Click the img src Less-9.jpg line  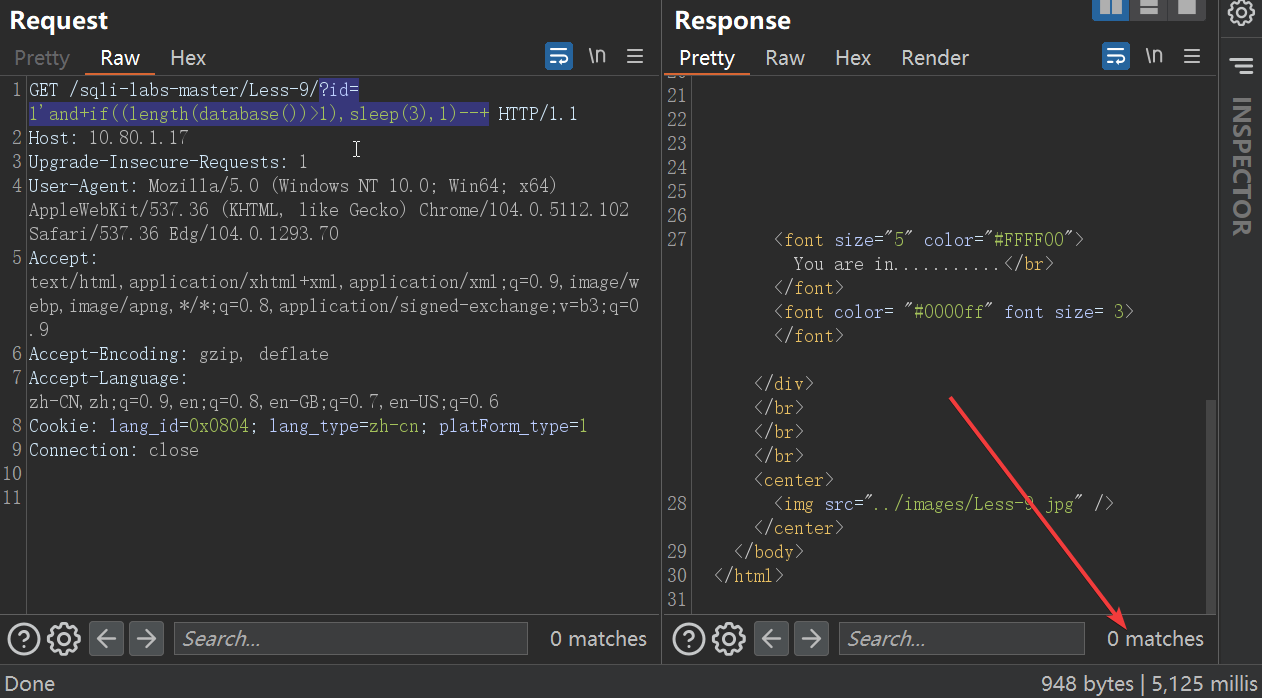943,504
